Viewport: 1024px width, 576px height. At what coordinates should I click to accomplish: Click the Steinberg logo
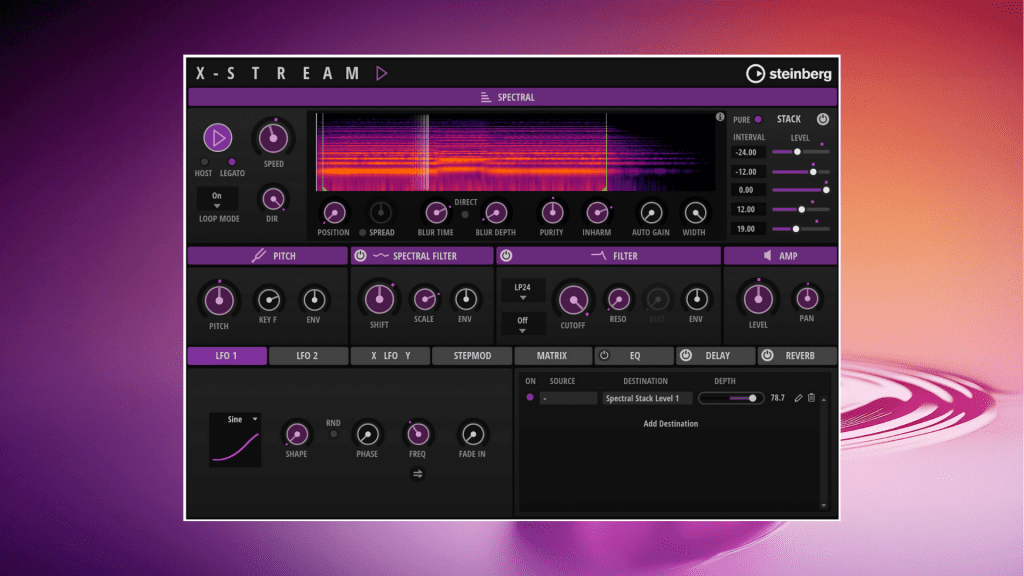(x=789, y=73)
